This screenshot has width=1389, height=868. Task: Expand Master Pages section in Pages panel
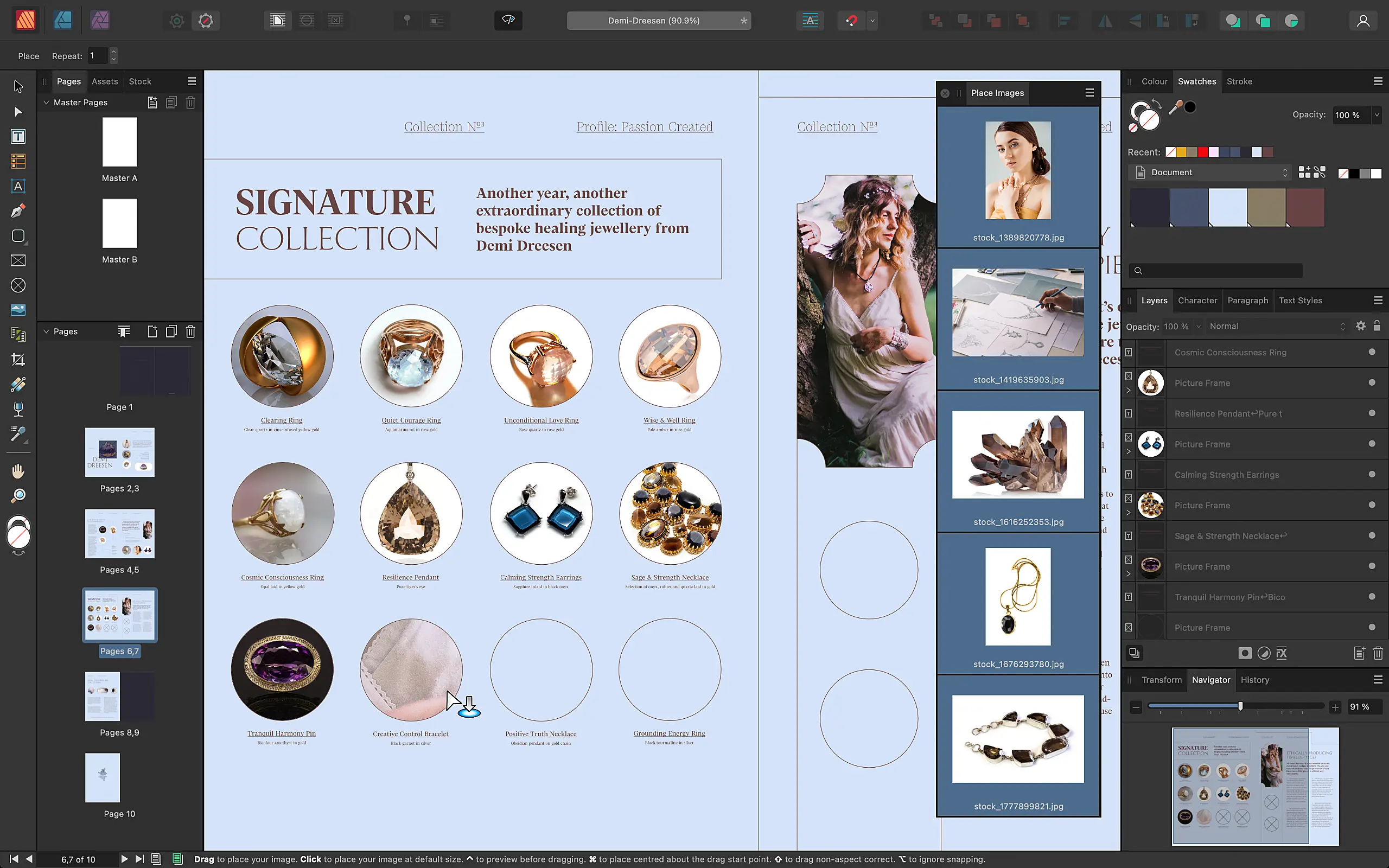coord(46,102)
